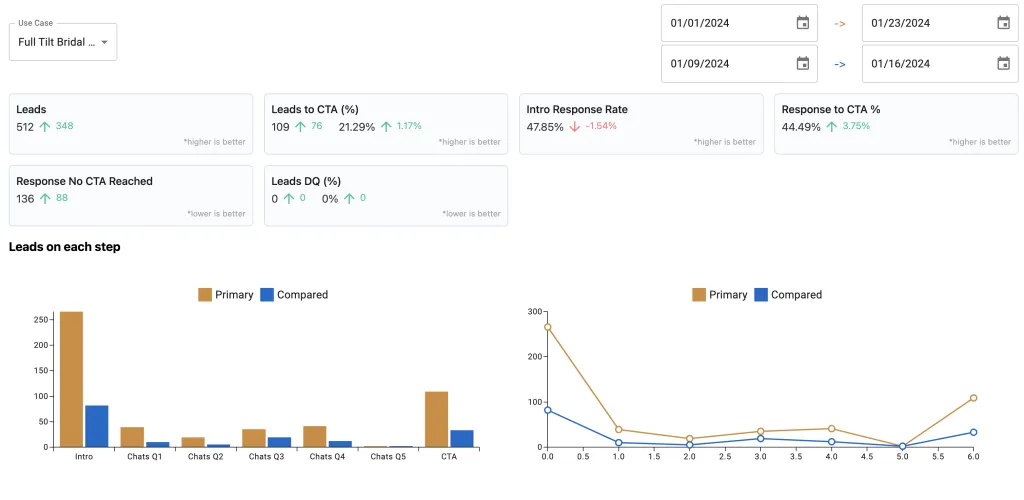
Task: Select the Leads to CTA (%) card
Action: 386,124
